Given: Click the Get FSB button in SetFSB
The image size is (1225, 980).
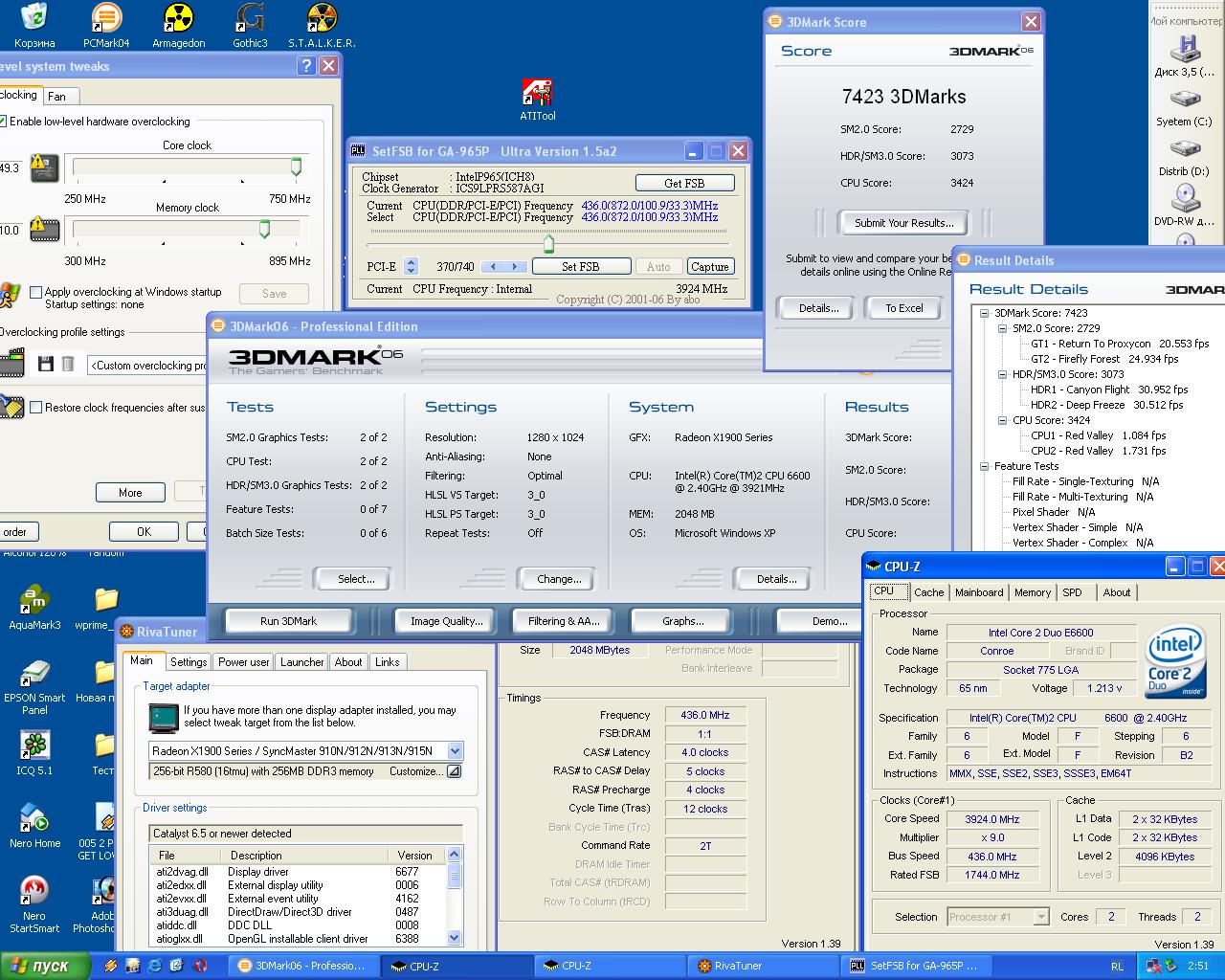Looking at the screenshot, I should tap(684, 183).
